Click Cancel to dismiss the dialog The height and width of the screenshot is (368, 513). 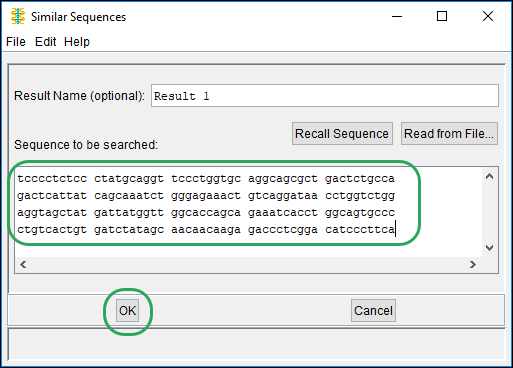tap(373, 311)
